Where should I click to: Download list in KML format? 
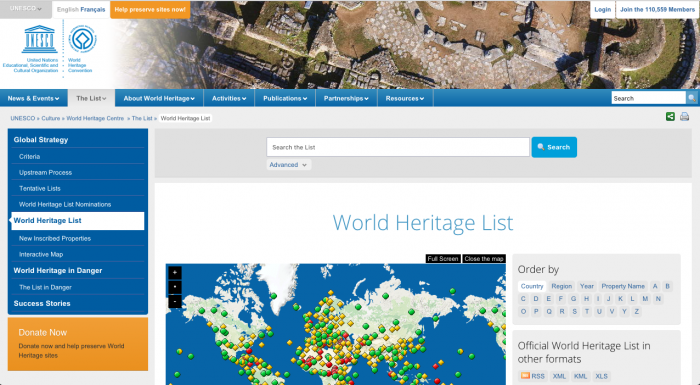[580, 376]
